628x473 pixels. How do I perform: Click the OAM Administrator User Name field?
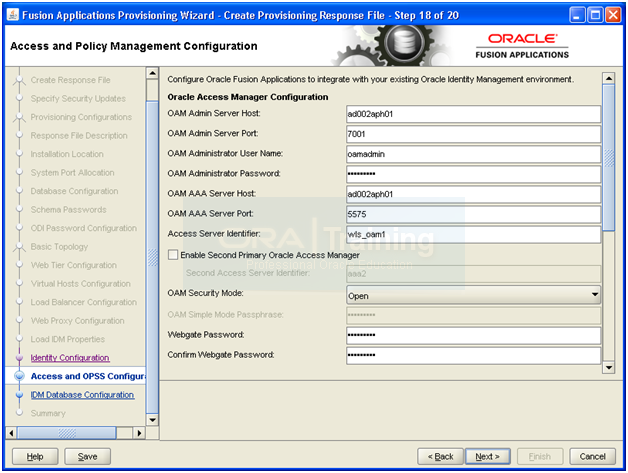[473, 154]
